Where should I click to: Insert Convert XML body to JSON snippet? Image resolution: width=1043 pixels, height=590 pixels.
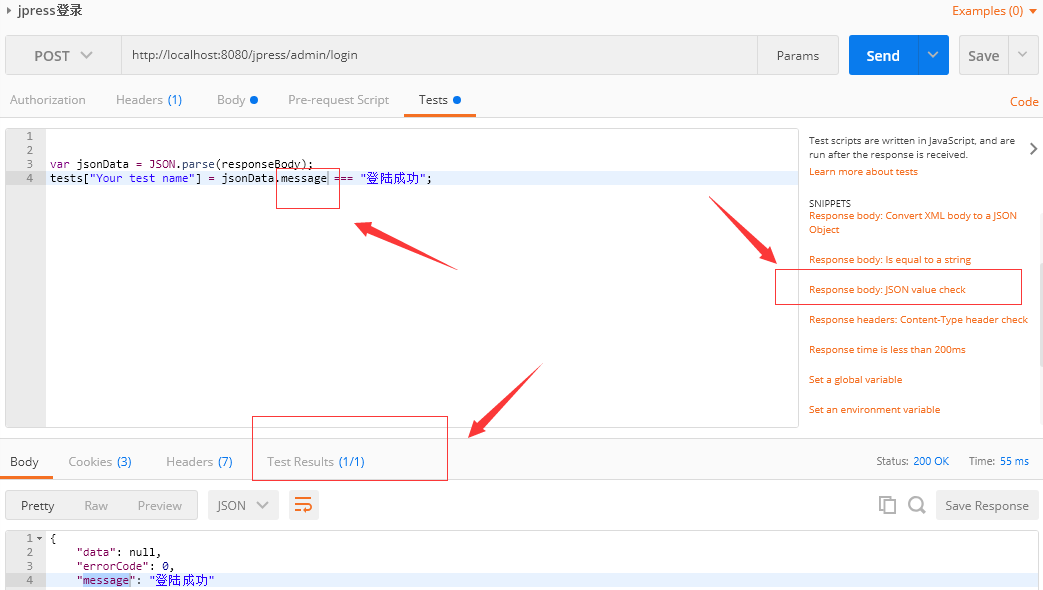[x=913, y=222]
